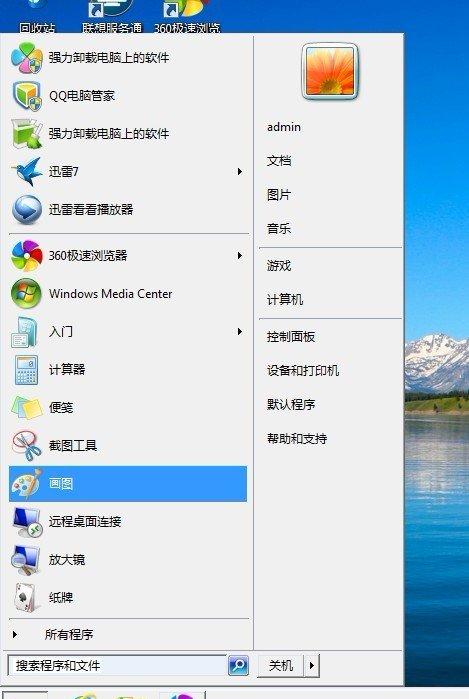Launch 远程桌面连接 icon

[27, 522]
